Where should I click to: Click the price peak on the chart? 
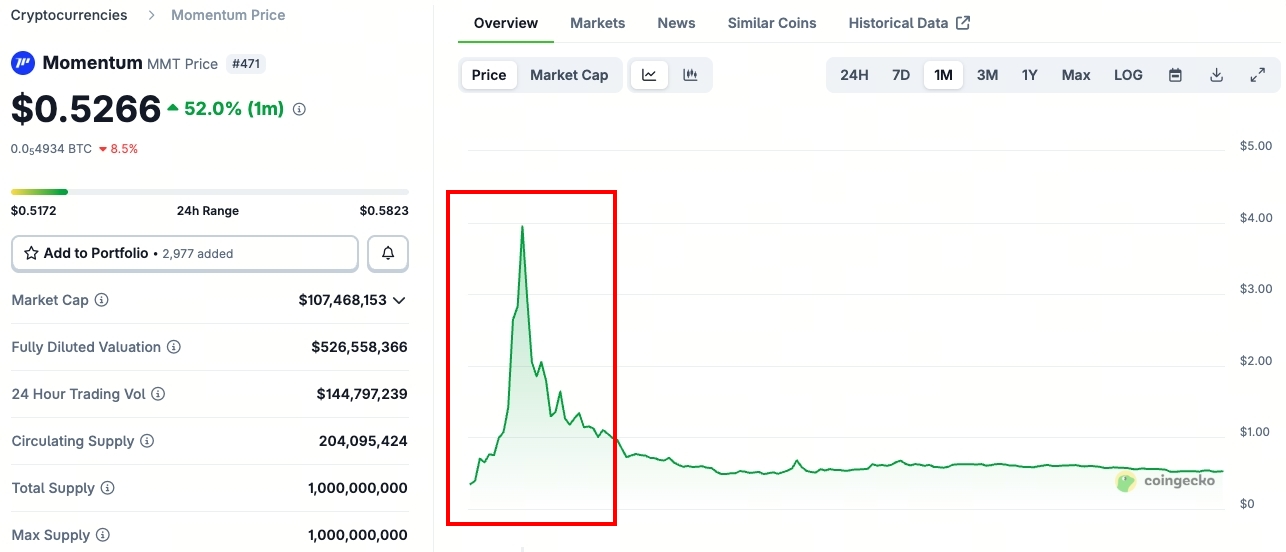point(522,227)
